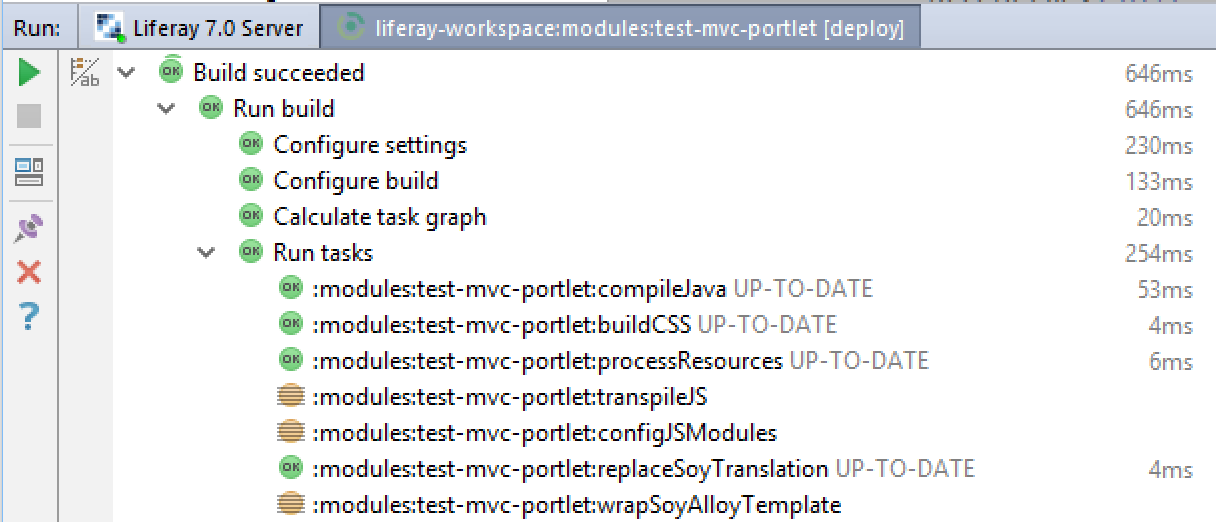This screenshot has height=522, width=1216.
Task: Click OK status icon beside Run tasks
Action: click(250, 251)
